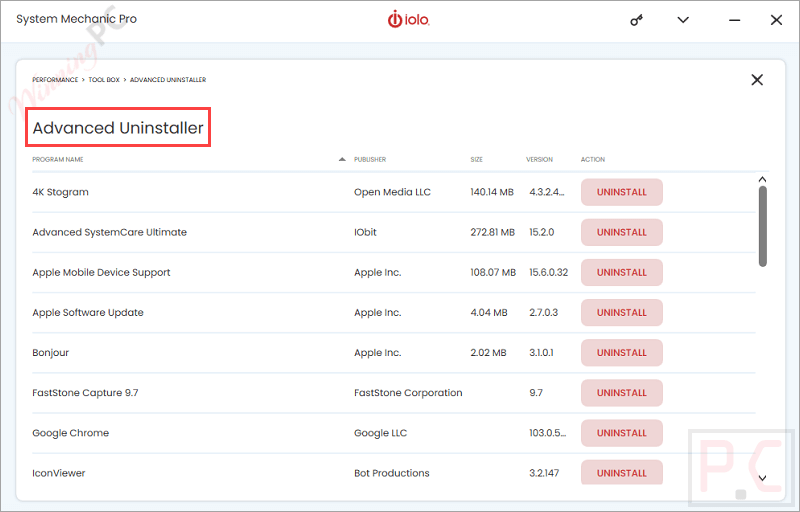Sort by the Program Name column header
The image size is (800, 512).
tap(58, 159)
